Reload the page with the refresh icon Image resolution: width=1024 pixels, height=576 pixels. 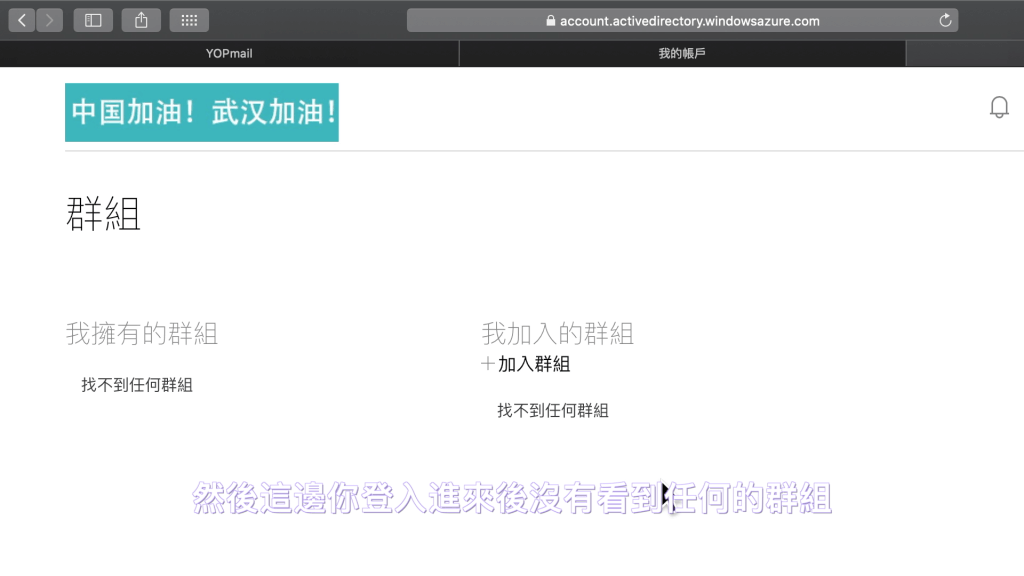coord(945,21)
